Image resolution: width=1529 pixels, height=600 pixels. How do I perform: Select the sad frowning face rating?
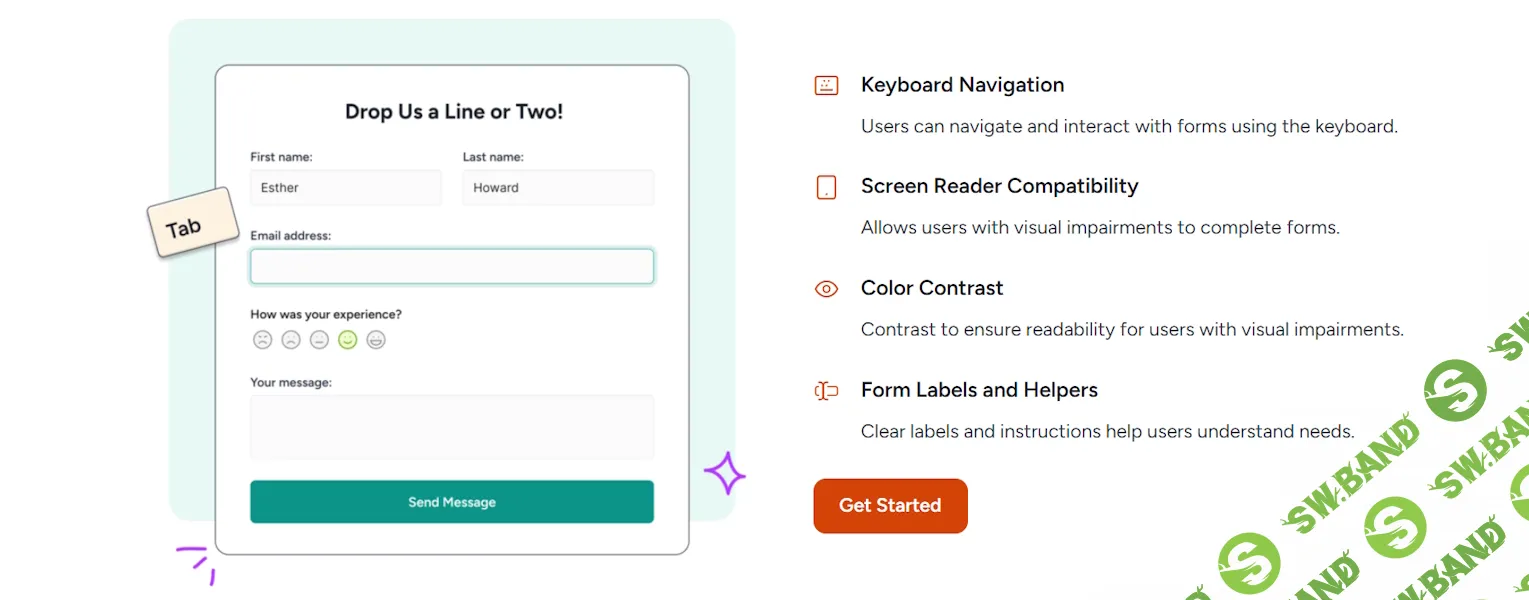tap(291, 340)
